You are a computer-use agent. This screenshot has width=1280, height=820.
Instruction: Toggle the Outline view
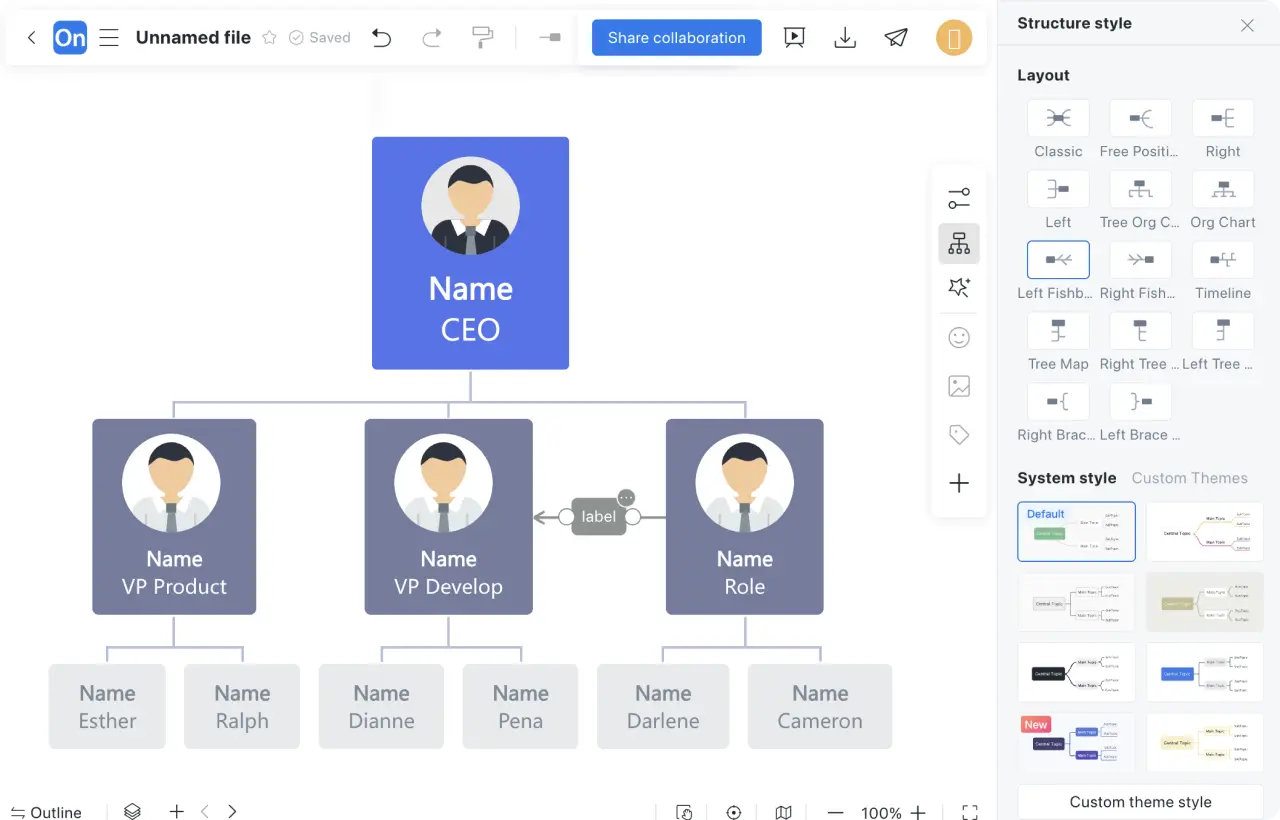(x=46, y=812)
